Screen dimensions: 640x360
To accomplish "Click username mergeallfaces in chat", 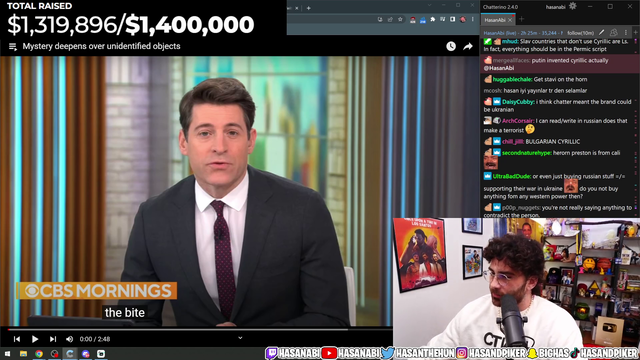I will click(512, 60).
